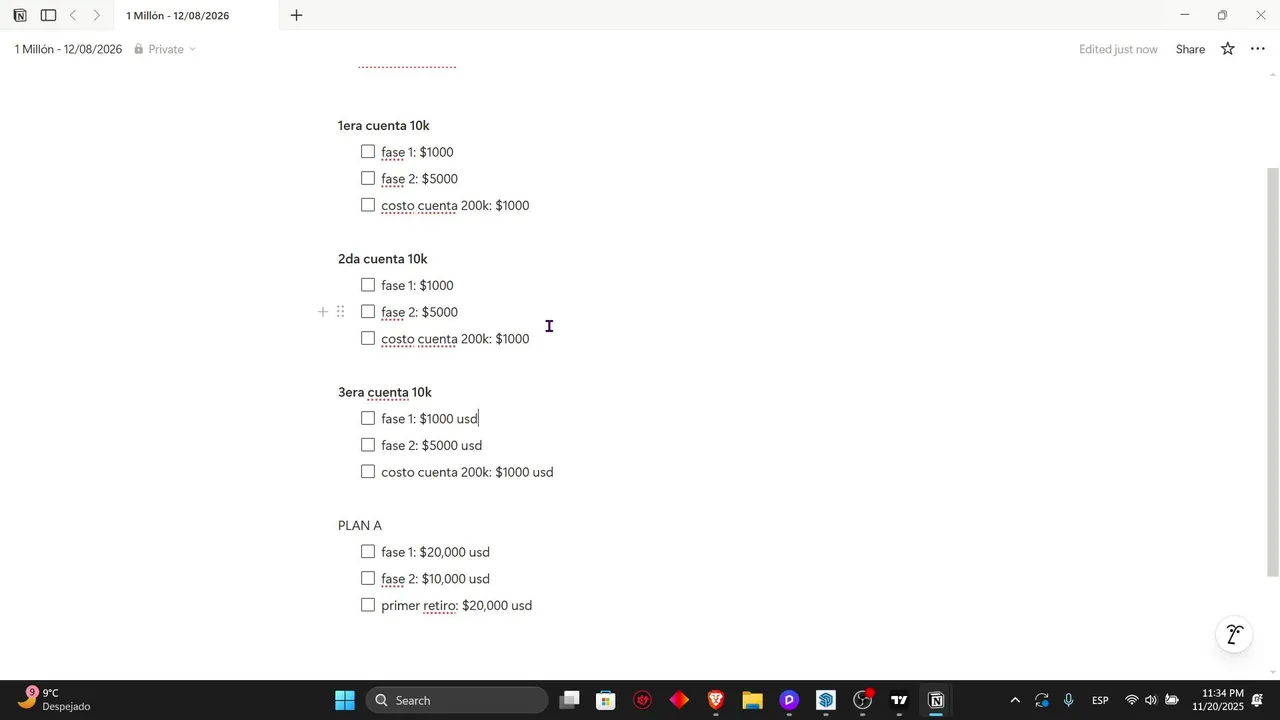Click the ESP language indicator
Image resolution: width=1280 pixels, height=720 pixels.
click(1100, 700)
